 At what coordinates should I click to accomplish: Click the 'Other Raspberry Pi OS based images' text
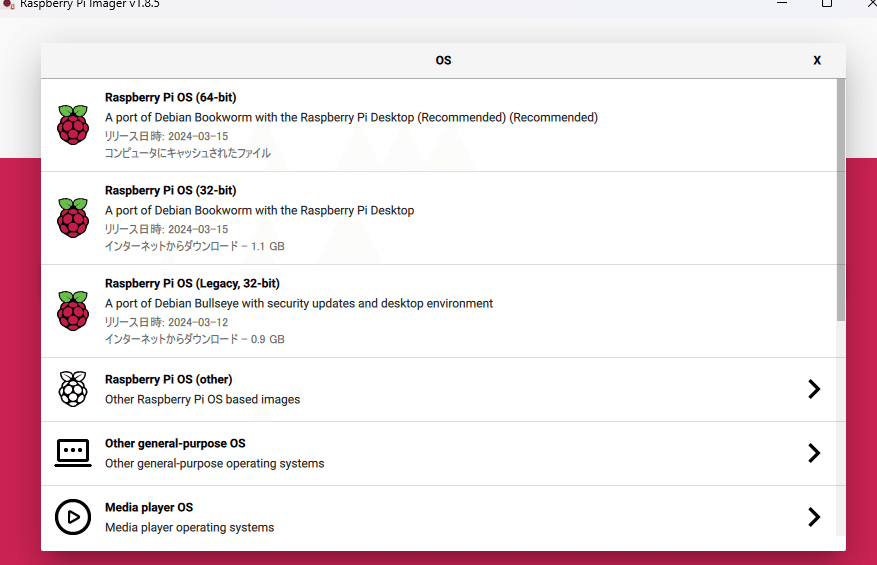pyautogui.click(x=202, y=399)
